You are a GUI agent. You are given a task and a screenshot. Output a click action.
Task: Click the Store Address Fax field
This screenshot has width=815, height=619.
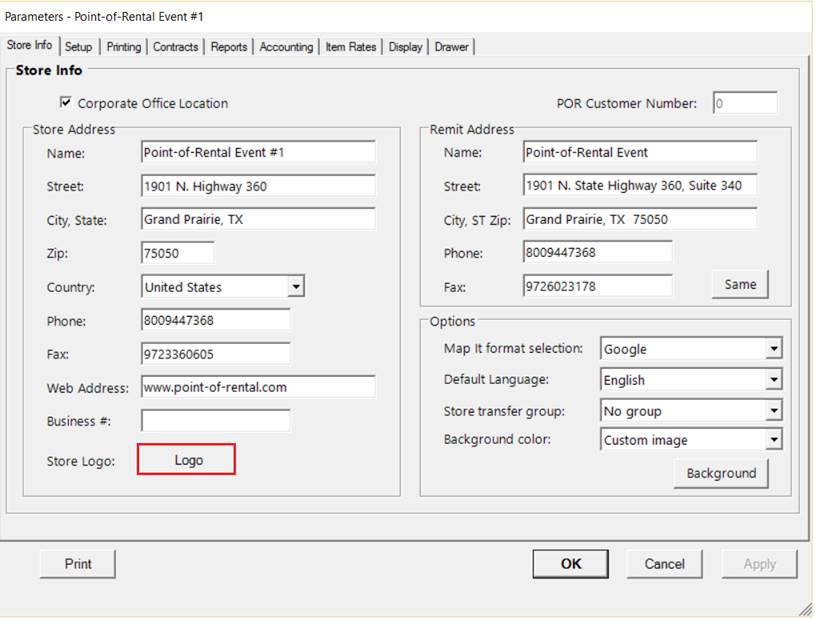click(x=216, y=354)
